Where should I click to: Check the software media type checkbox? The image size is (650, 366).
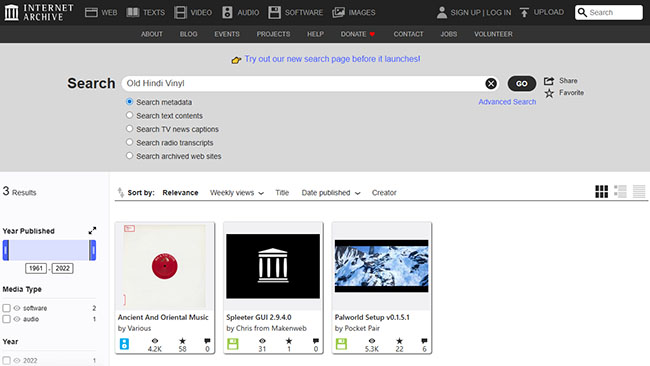click(x=6, y=308)
